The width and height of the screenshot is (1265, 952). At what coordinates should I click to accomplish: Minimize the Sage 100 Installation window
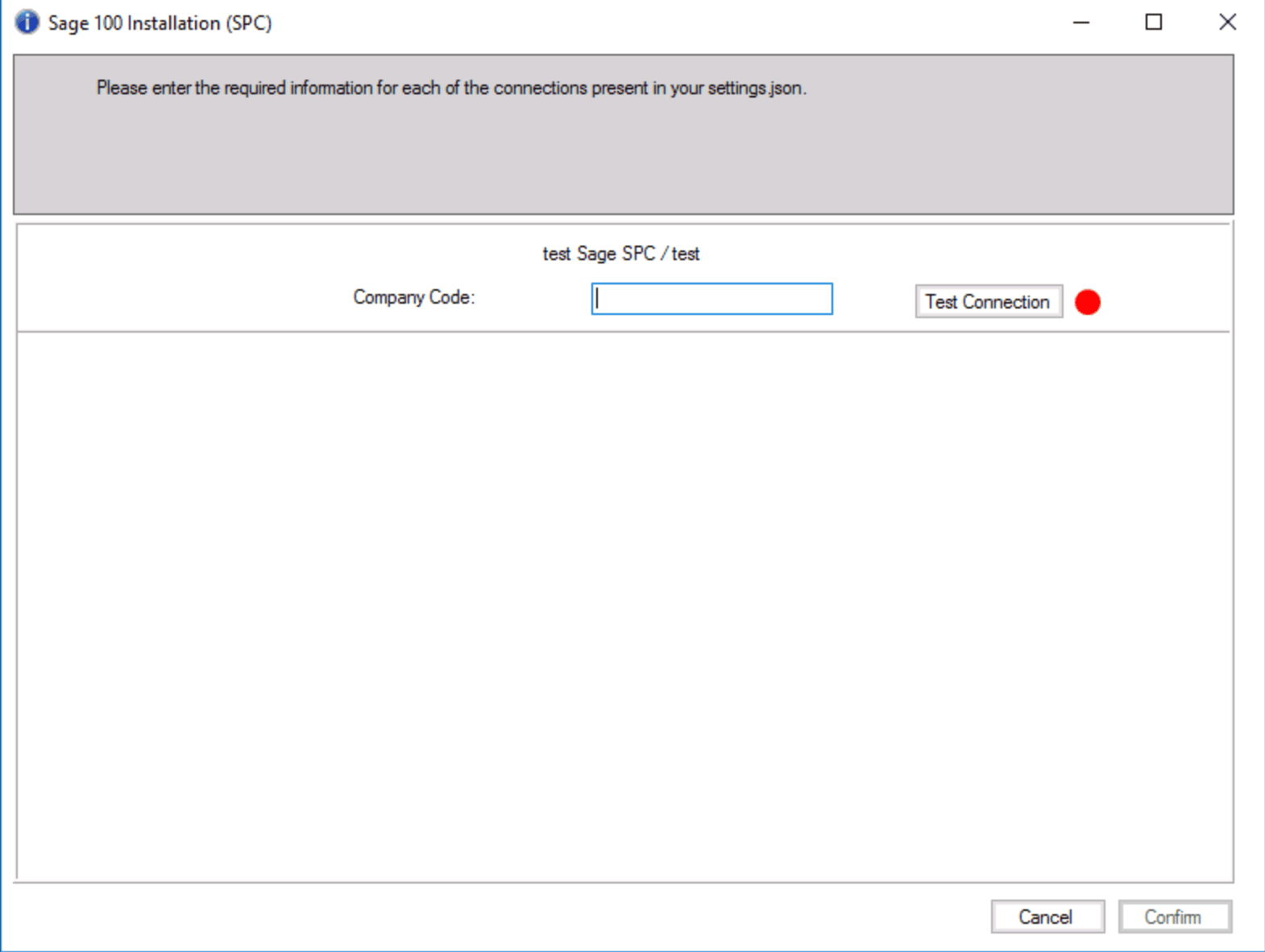(x=1081, y=23)
